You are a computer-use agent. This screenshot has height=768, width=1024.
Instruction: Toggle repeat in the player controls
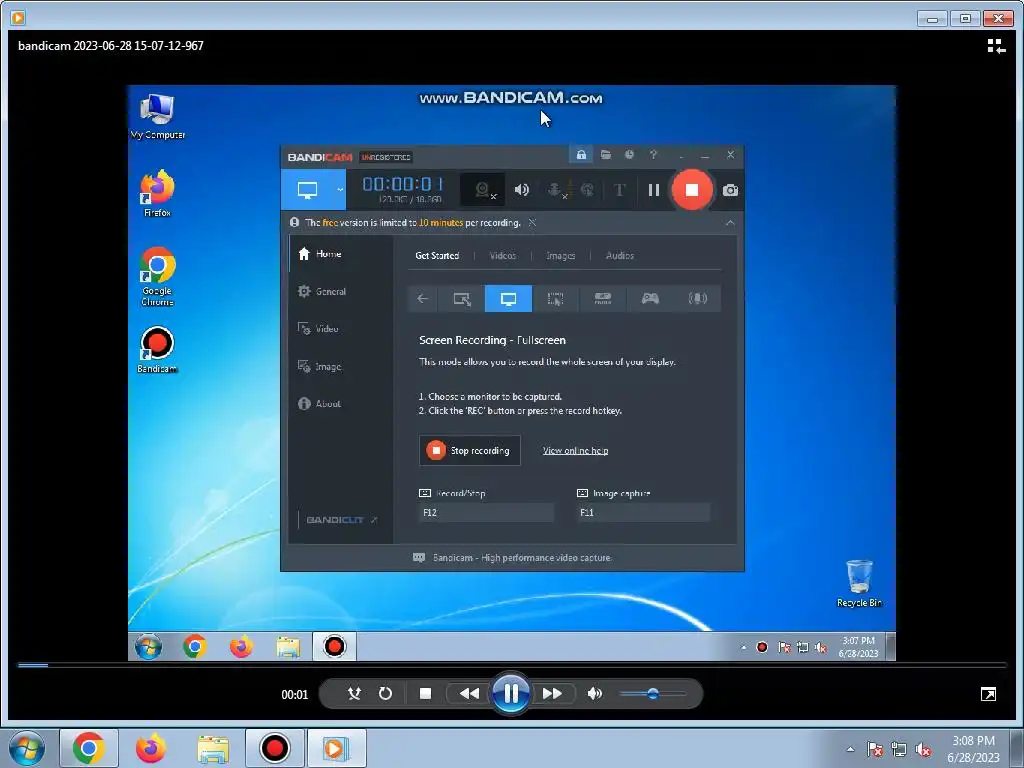385,694
